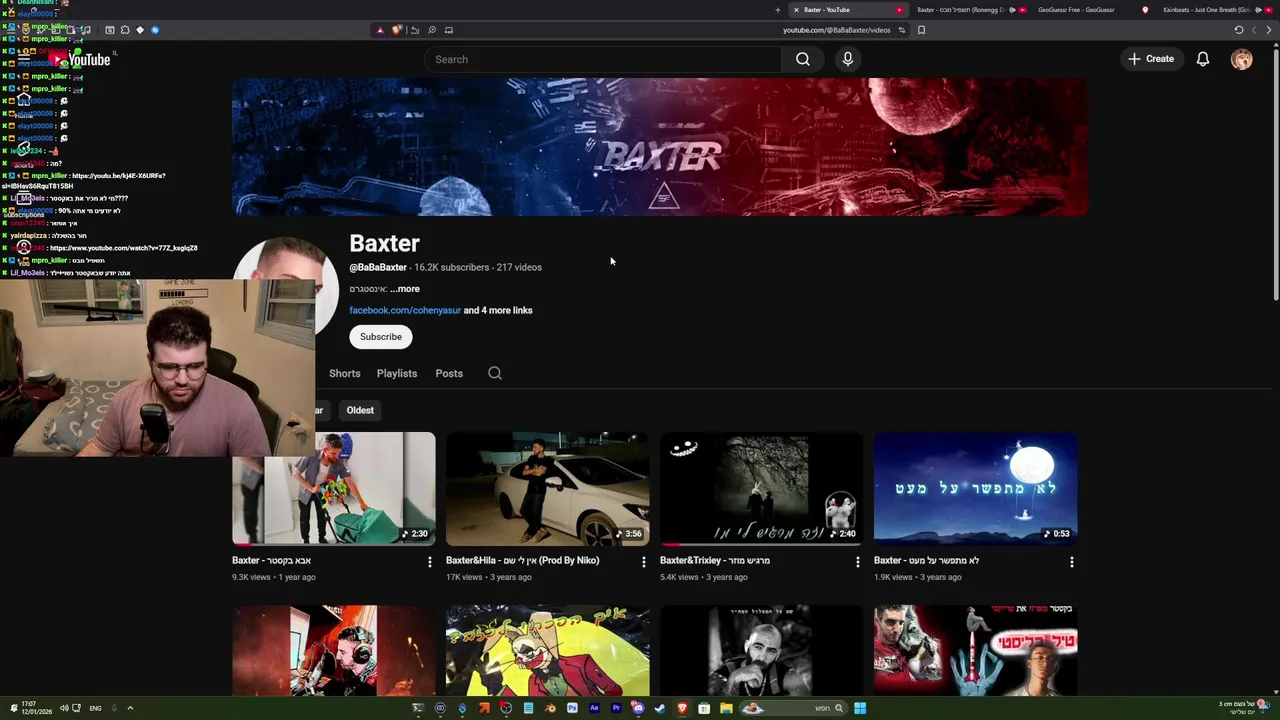Open After Effects from the taskbar

coord(594,708)
